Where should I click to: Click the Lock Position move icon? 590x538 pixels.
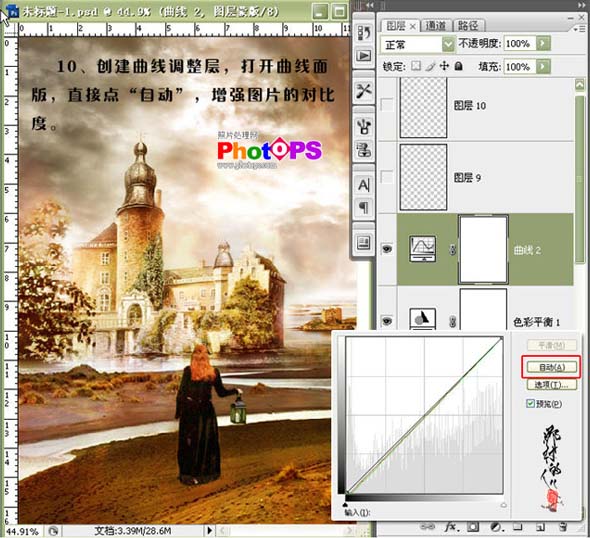(444, 66)
